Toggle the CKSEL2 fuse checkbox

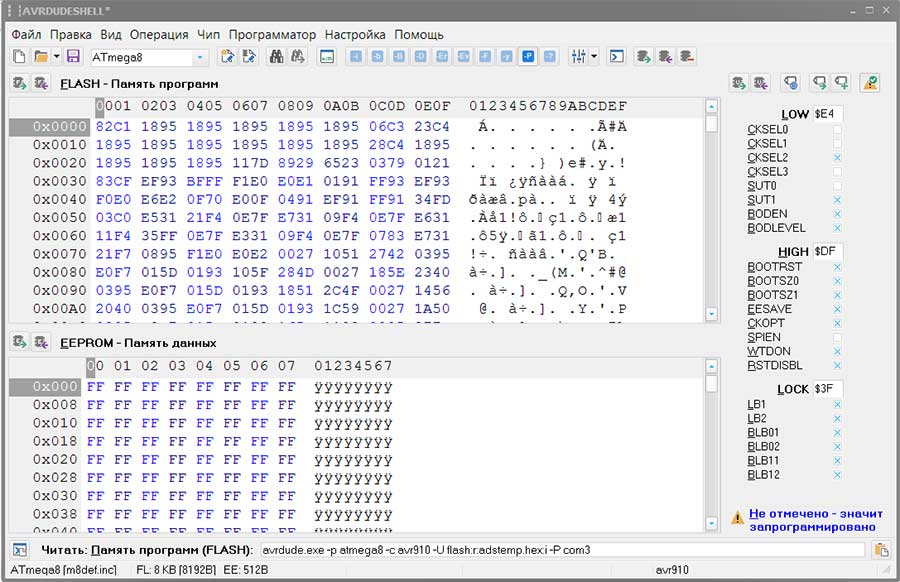click(837, 158)
